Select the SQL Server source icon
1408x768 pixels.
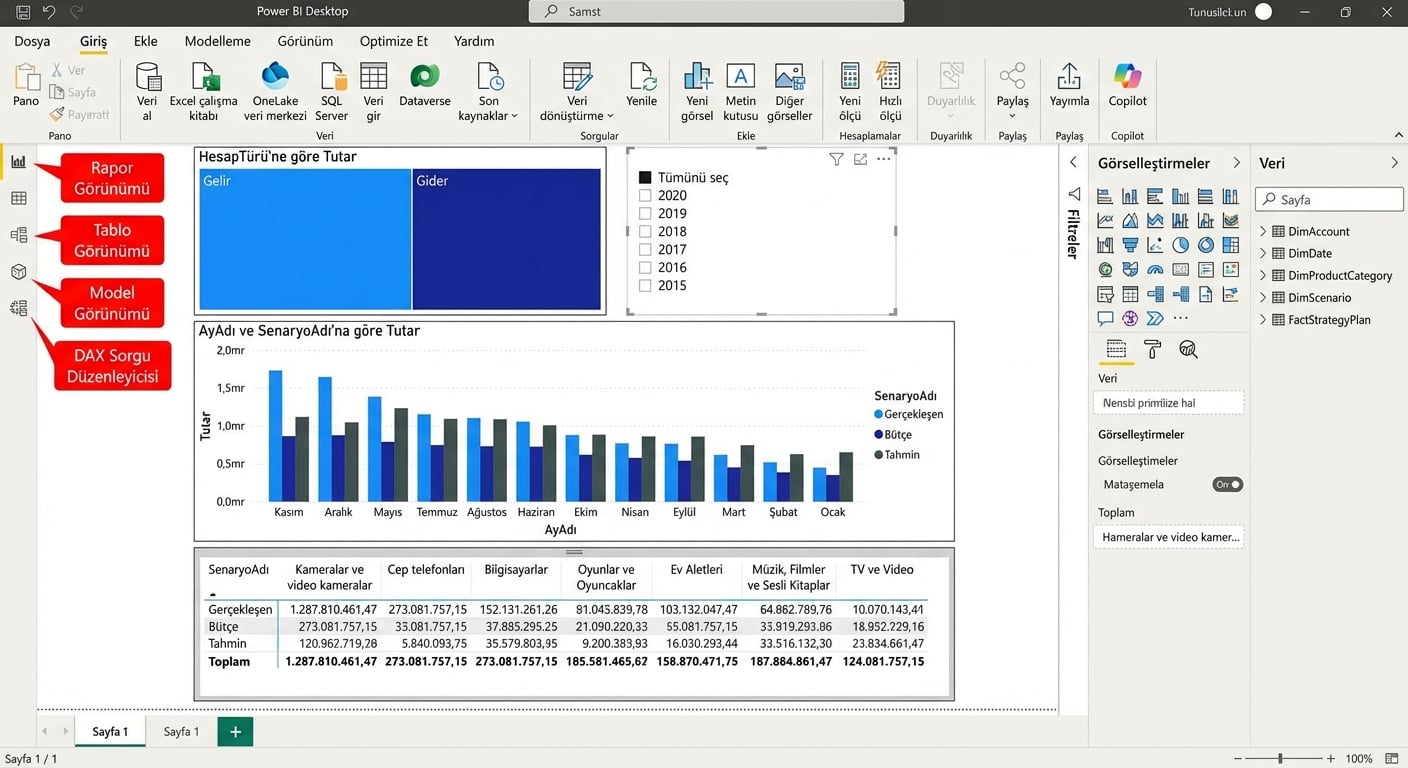coord(332,92)
